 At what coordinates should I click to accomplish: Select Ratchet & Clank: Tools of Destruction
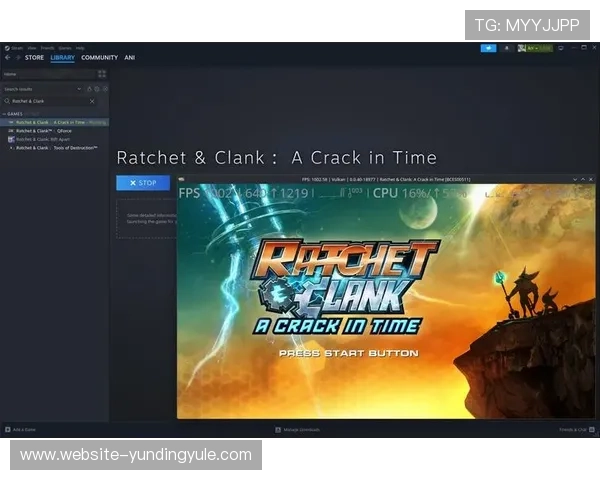coord(56,148)
